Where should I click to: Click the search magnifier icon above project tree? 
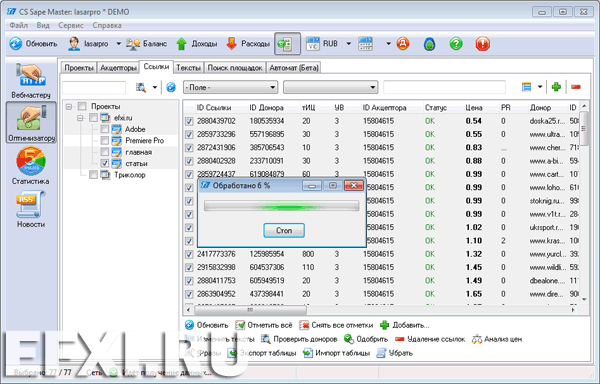[x=141, y=88]
